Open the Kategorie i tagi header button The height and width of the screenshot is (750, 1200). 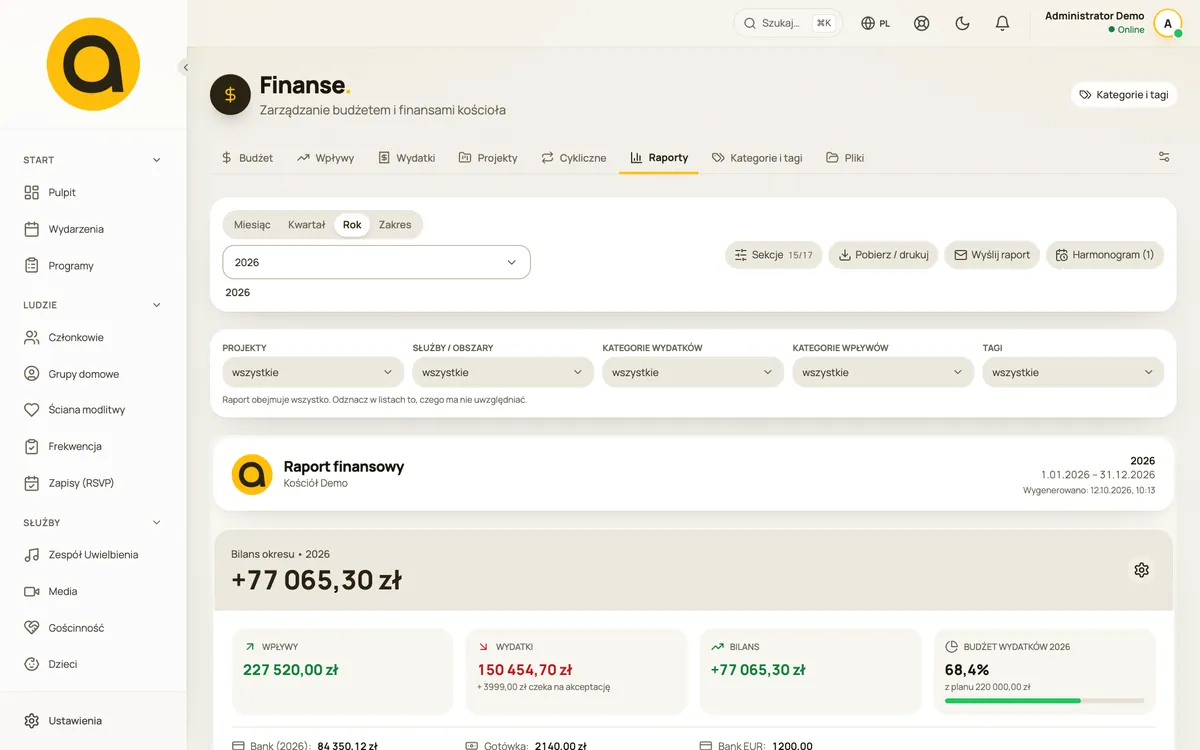(x=1124, y=95)
